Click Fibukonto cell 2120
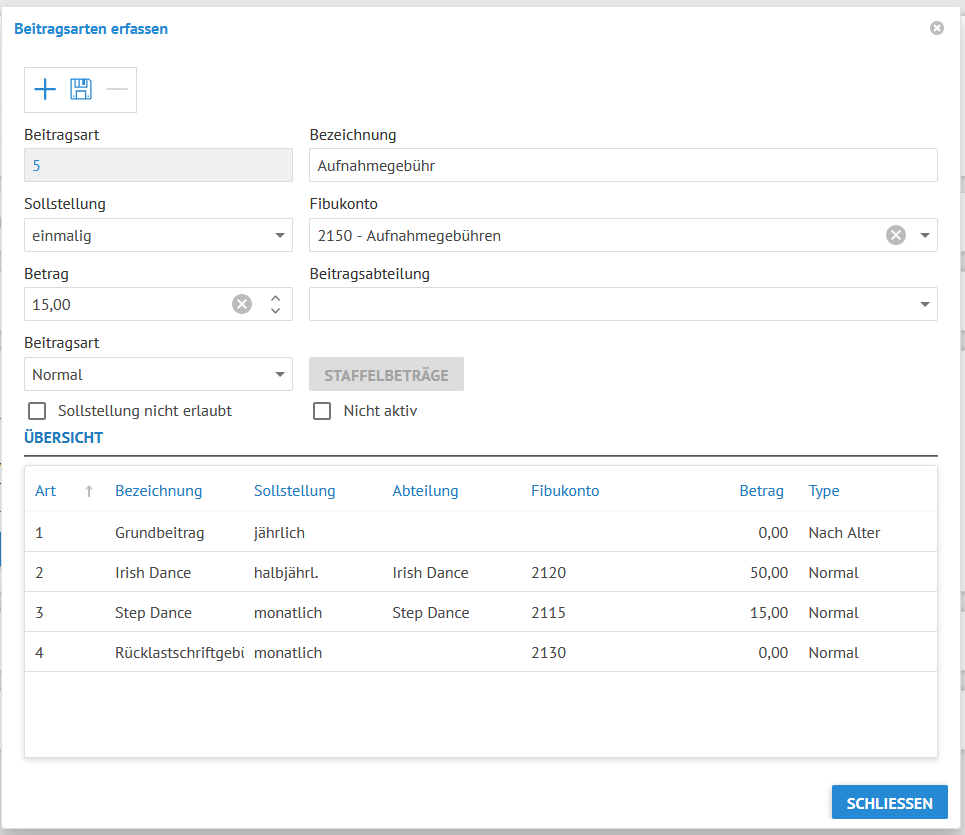The image size is (965, 835). (548, 573)
